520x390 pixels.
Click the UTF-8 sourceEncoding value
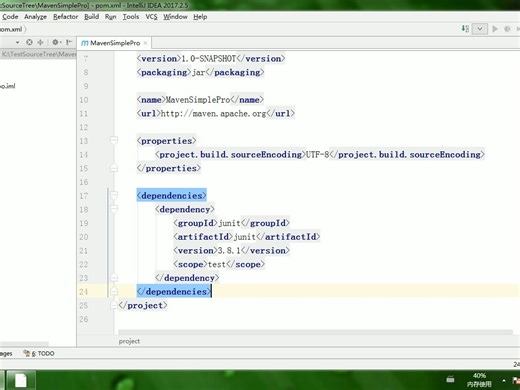point(317,155)
